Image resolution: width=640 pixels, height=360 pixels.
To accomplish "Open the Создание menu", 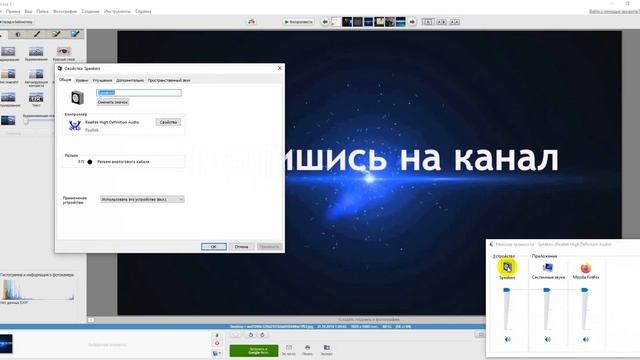I will coord(90,11).
